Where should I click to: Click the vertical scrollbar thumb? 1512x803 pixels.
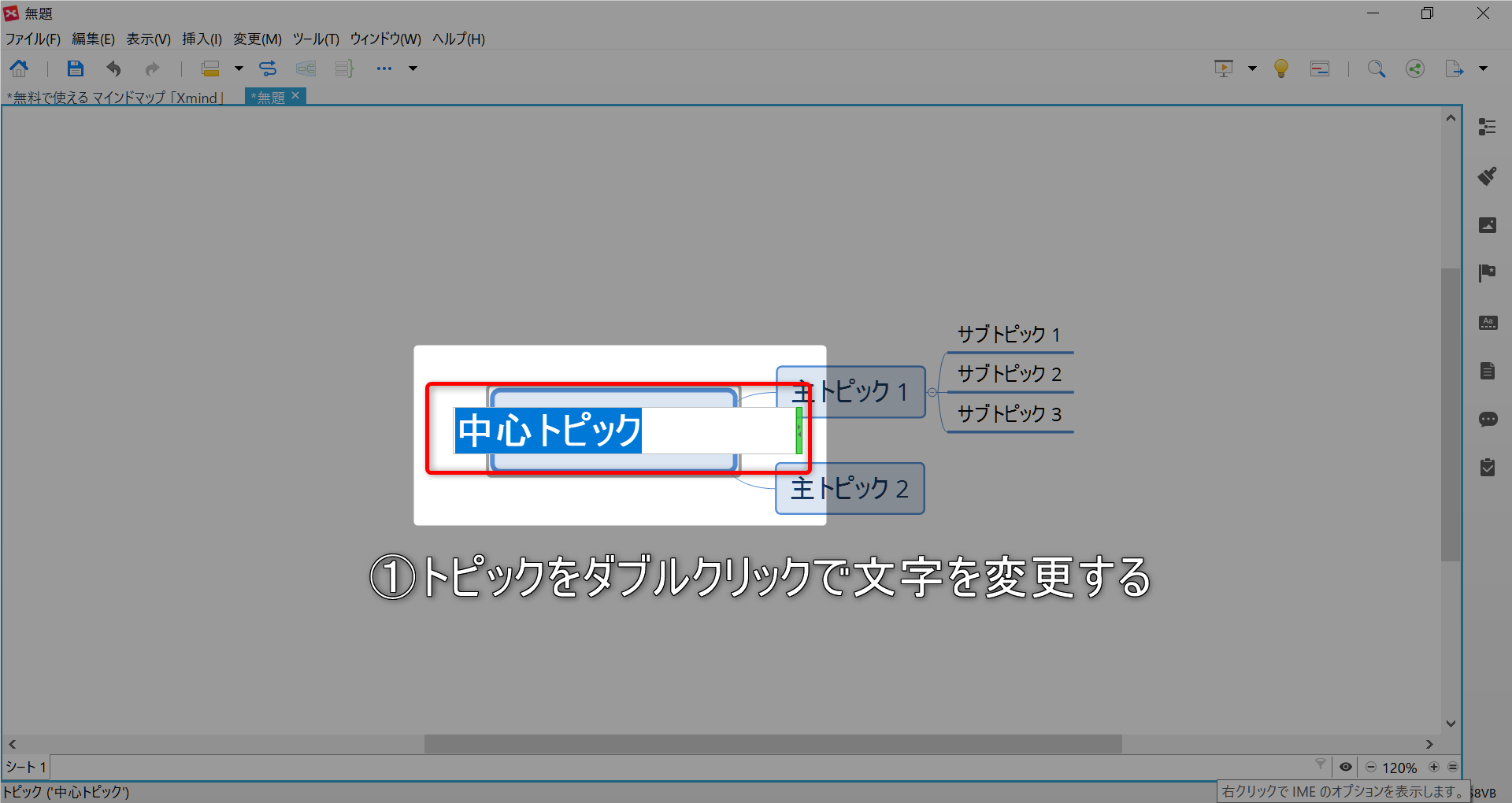(1451, 414)
